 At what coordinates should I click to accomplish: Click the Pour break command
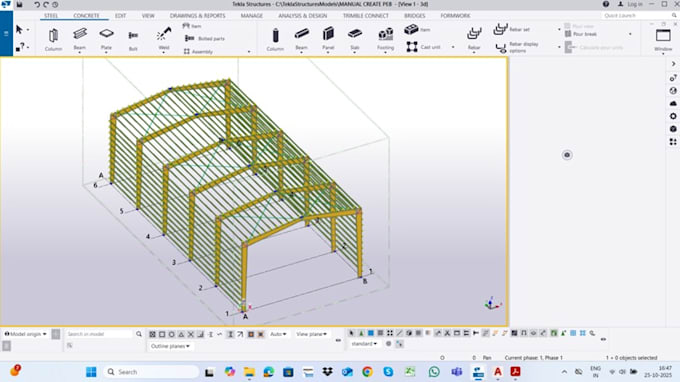click(580, 34)
